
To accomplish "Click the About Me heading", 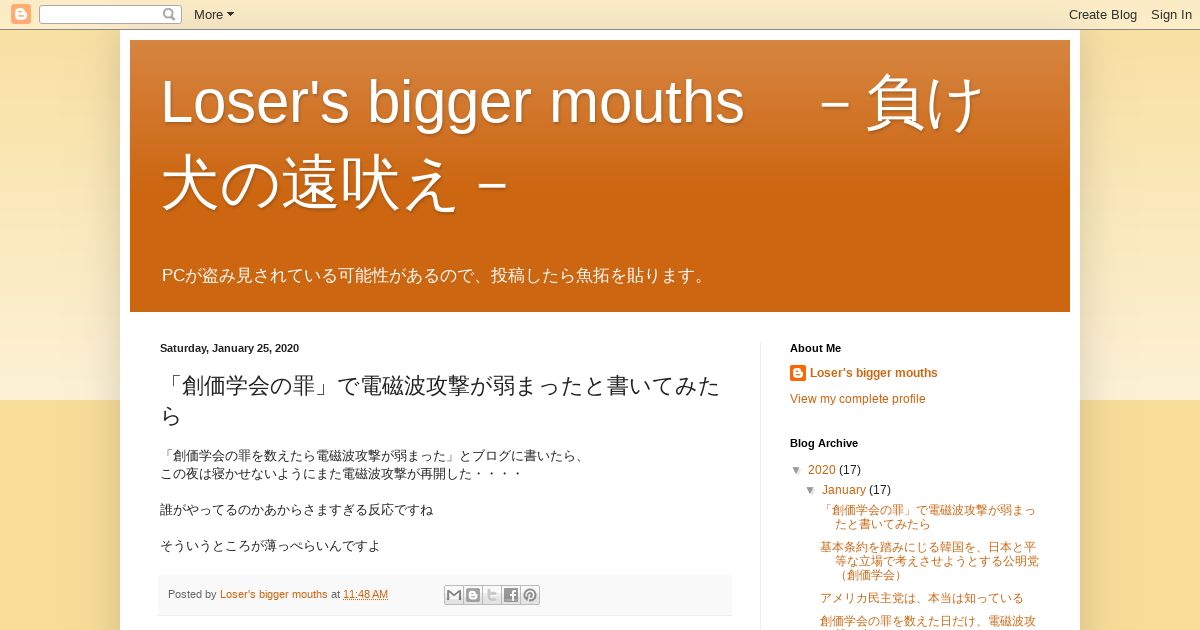I will (x=815, y=348).
